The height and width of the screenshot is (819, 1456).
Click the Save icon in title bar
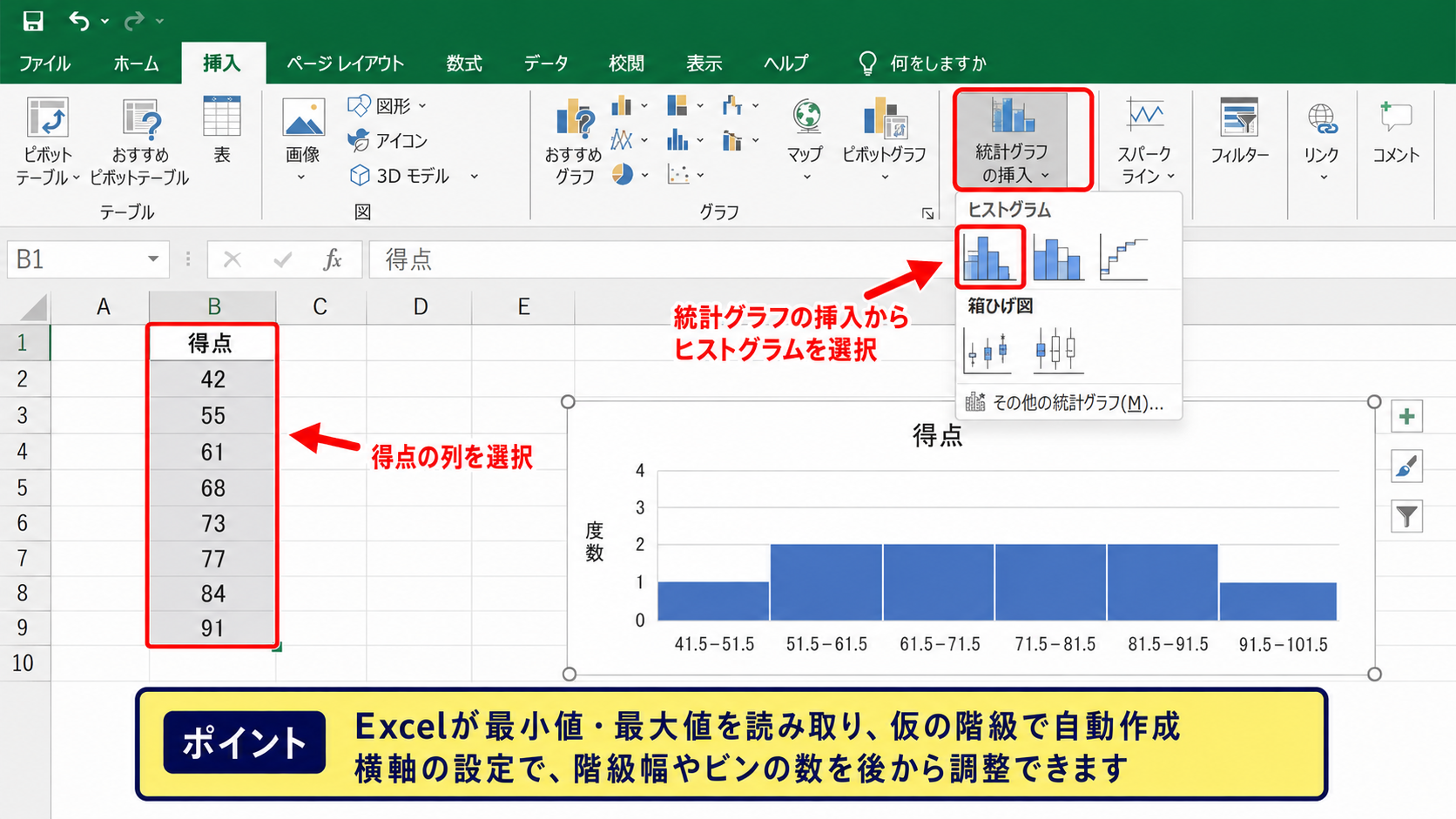click(33, 21)
